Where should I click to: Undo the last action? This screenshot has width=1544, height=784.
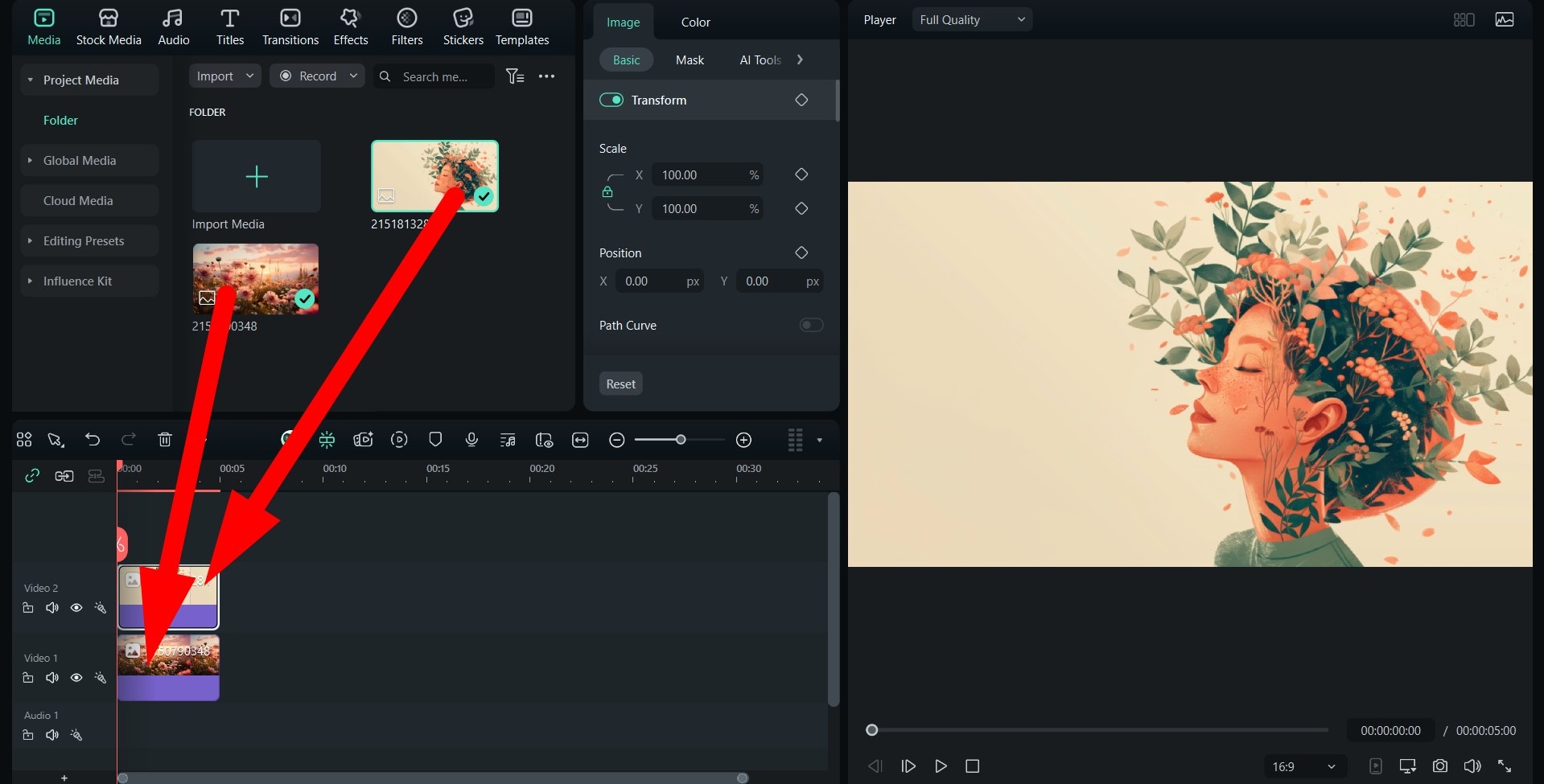(93, 439)
